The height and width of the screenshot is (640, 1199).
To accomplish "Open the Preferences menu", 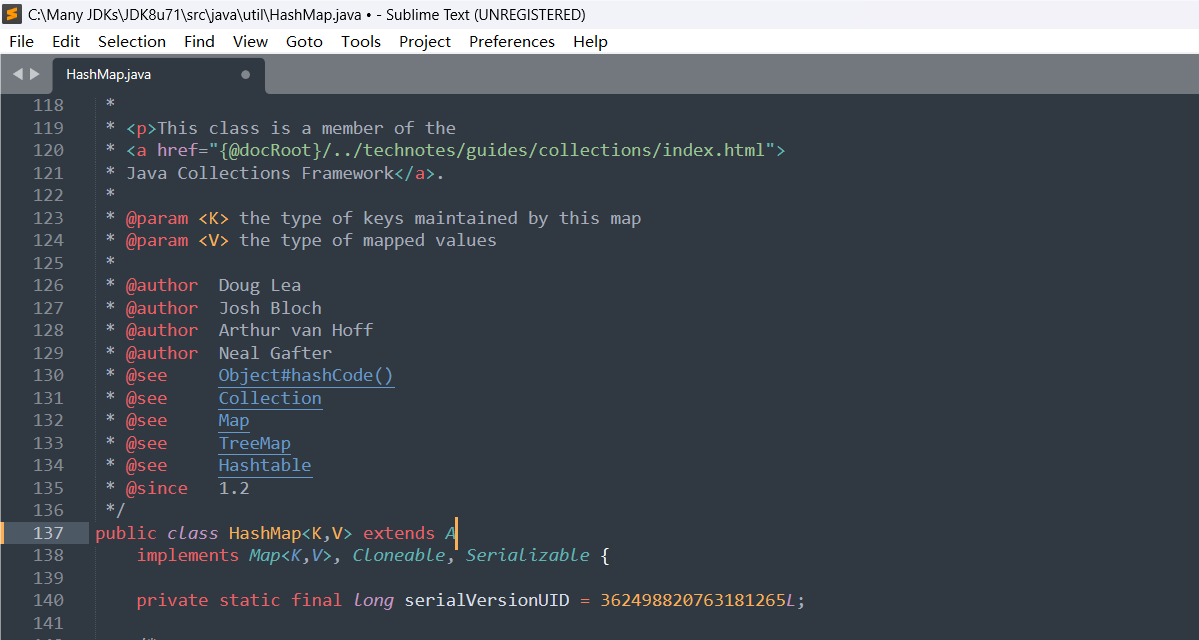I will tap(512, 41).
